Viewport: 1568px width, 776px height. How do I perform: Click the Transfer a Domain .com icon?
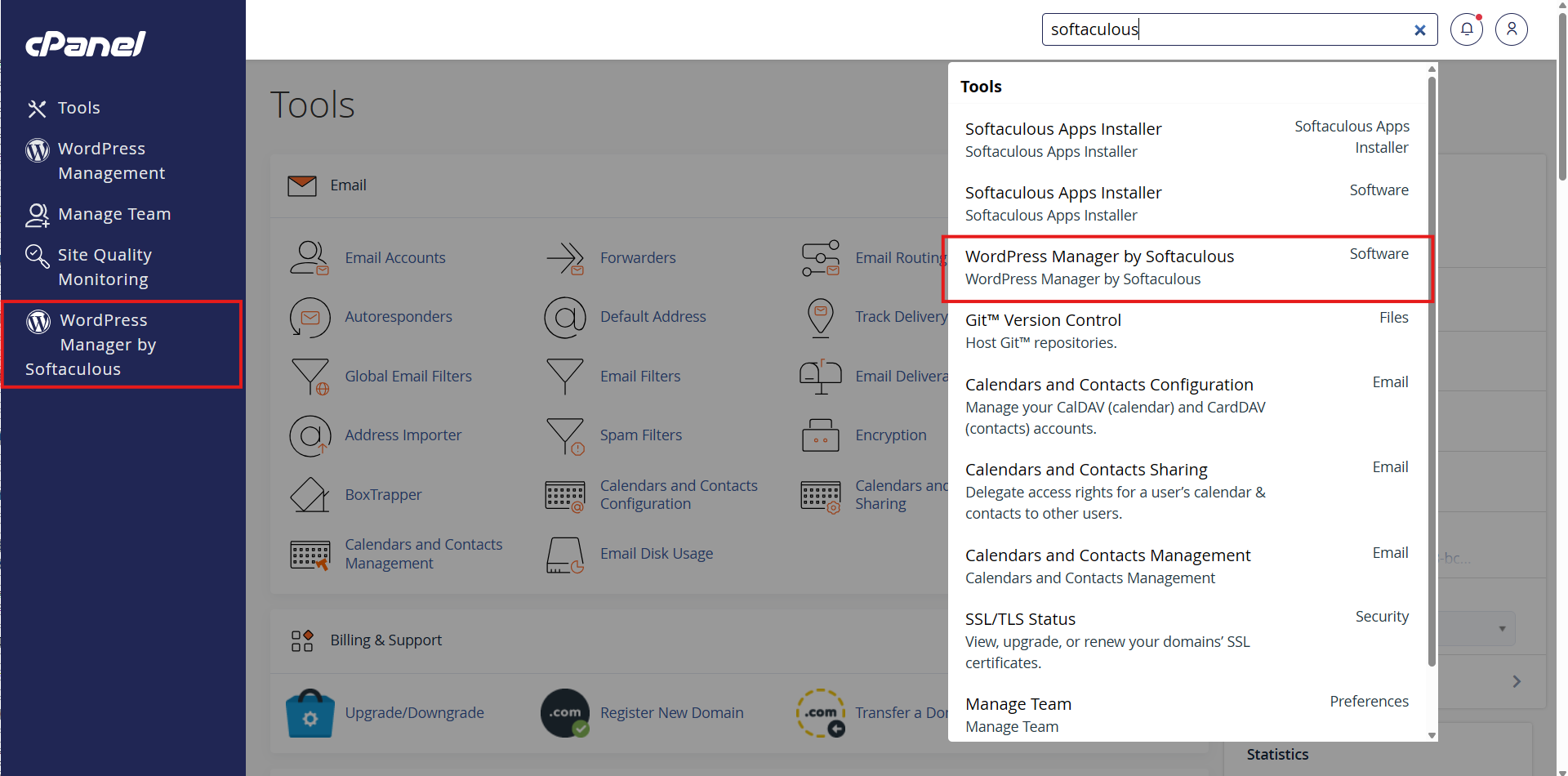click(x=820, y=713)
